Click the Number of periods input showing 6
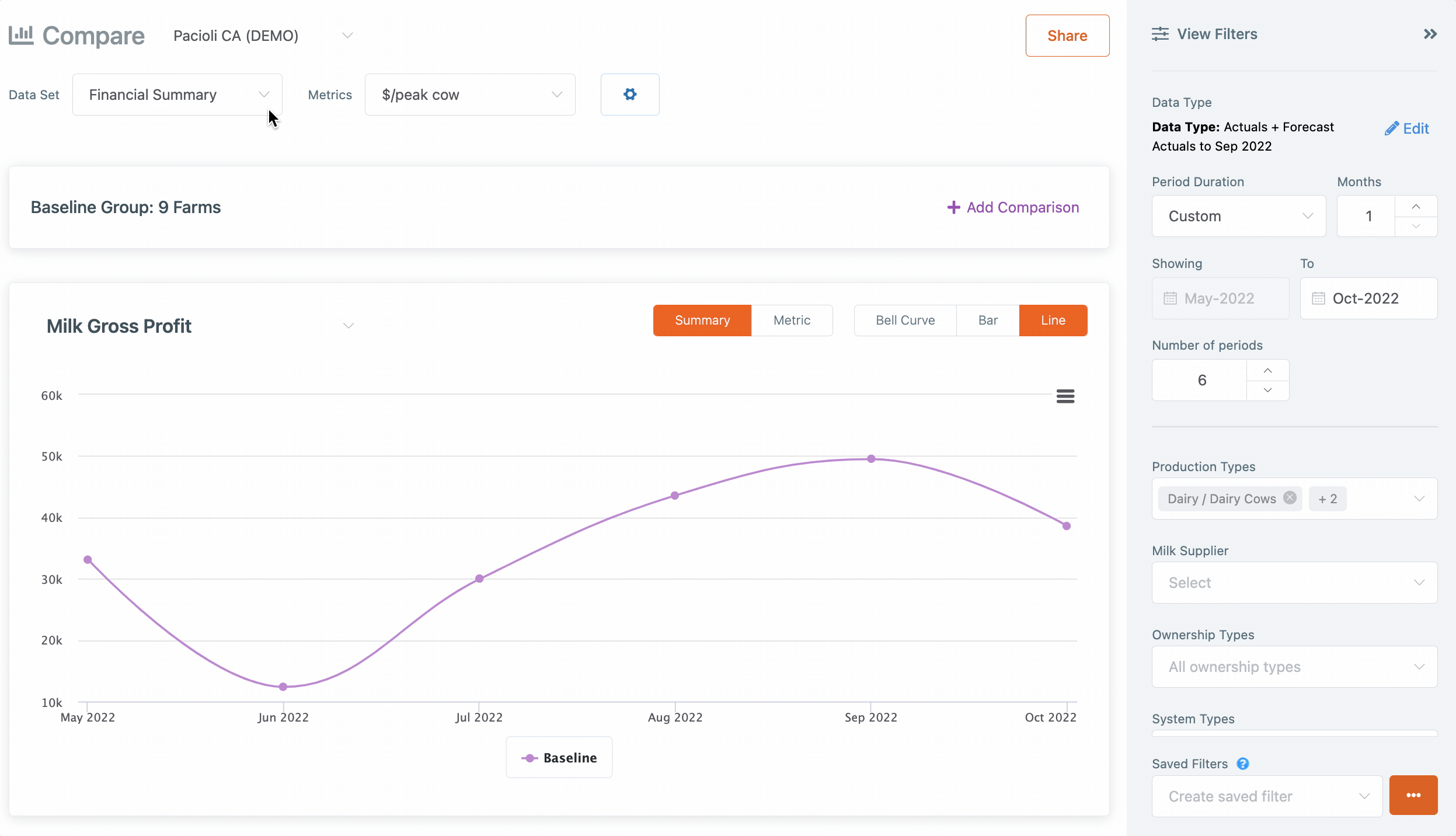The image size is (1456, 836). [x=1200, y=380]
